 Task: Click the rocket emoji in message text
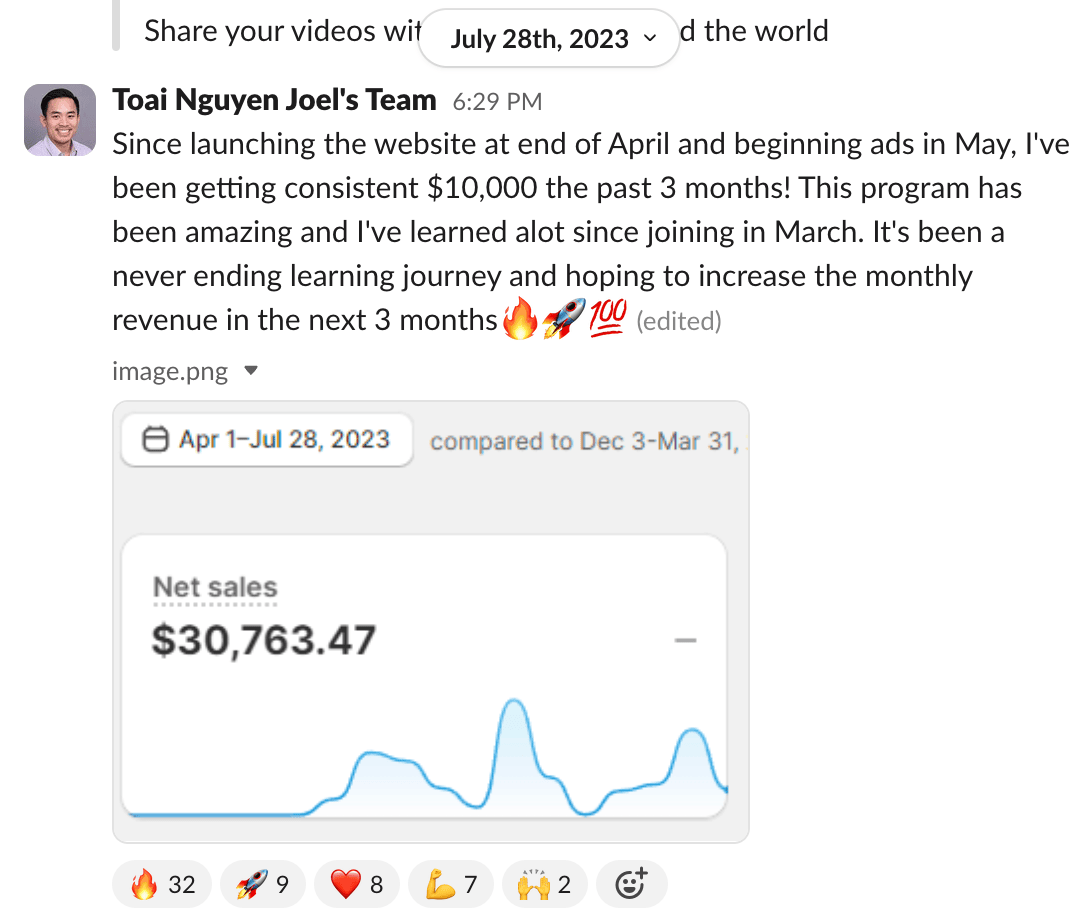pyautogui.click(x=563, y=320)
